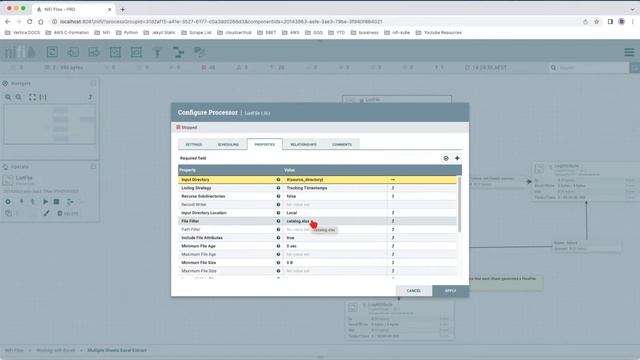Fit the flow to the screen in Navigate
The height and width of the screenshot is (360, 640).
32,97
